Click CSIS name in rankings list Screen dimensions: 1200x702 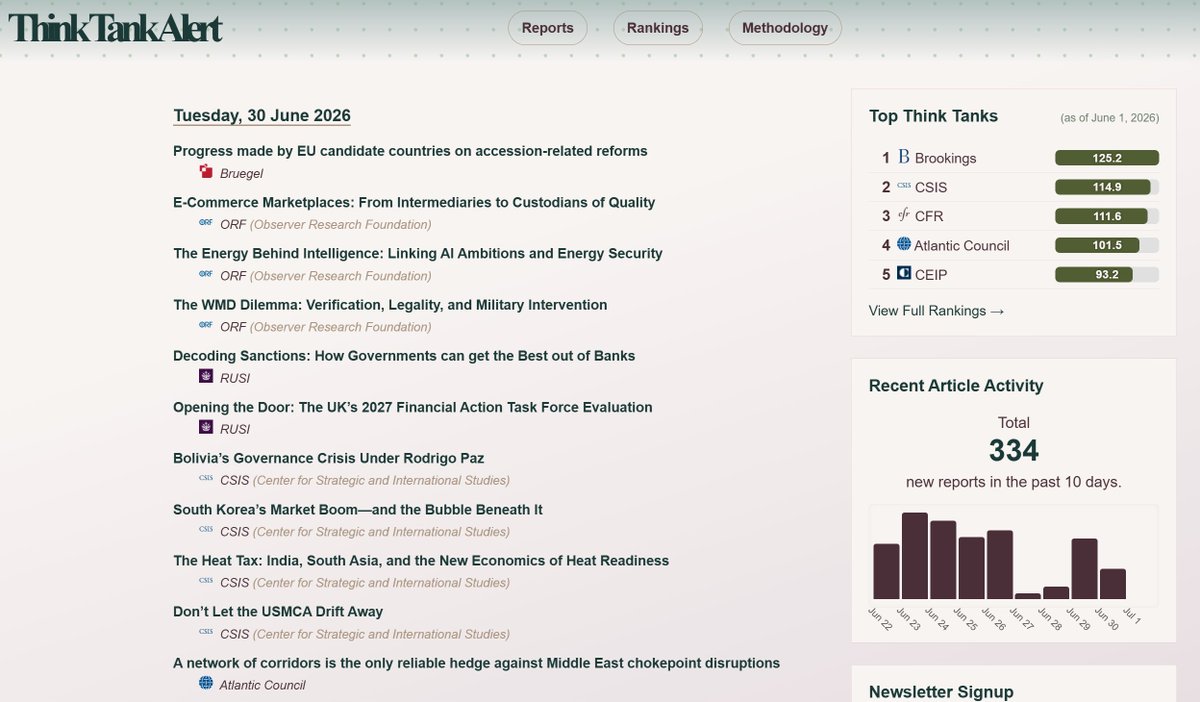click(x=931, y=187)
